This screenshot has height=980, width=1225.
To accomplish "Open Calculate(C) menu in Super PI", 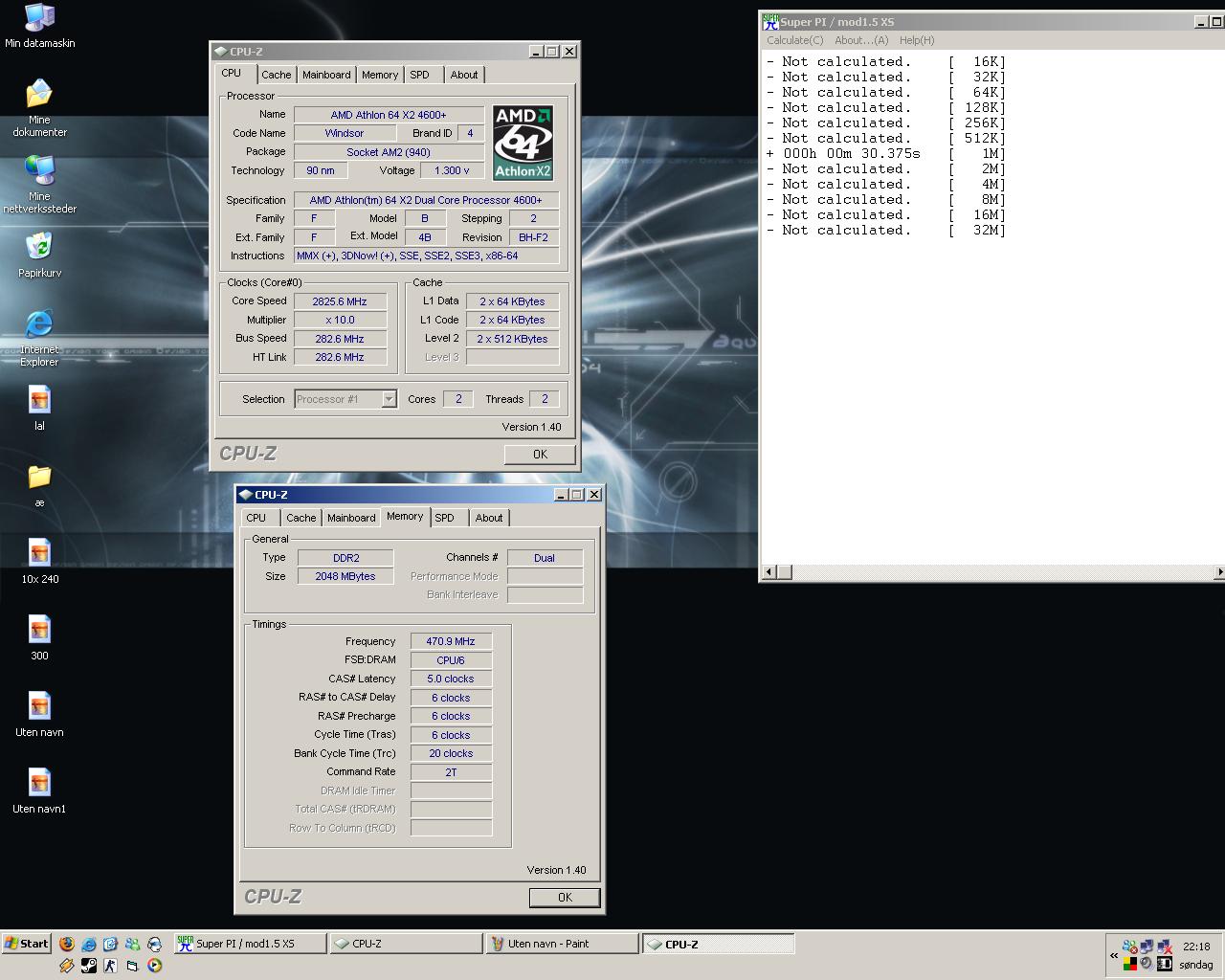I will pos(794,40).
